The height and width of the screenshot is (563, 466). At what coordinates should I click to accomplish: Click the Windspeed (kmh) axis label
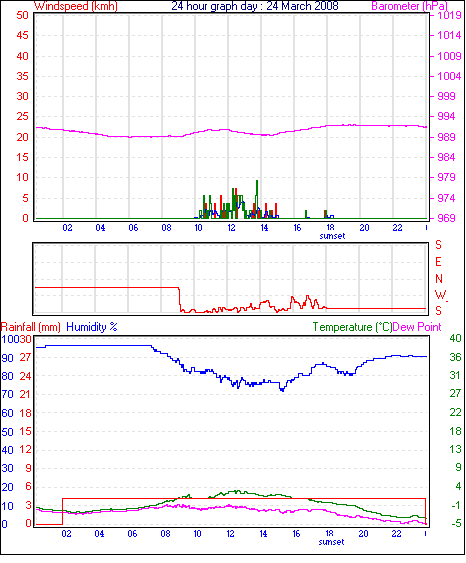pyautogui.click(x=76, y=6)
